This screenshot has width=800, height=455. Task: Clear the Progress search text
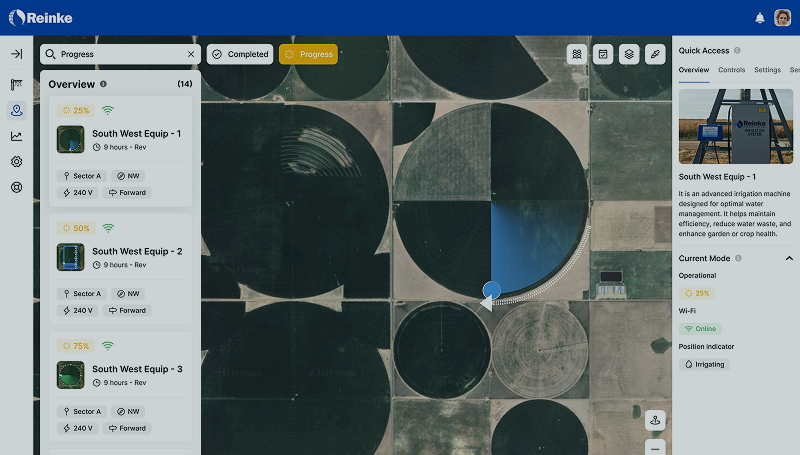pyautogui.click(x=191, y=54)
